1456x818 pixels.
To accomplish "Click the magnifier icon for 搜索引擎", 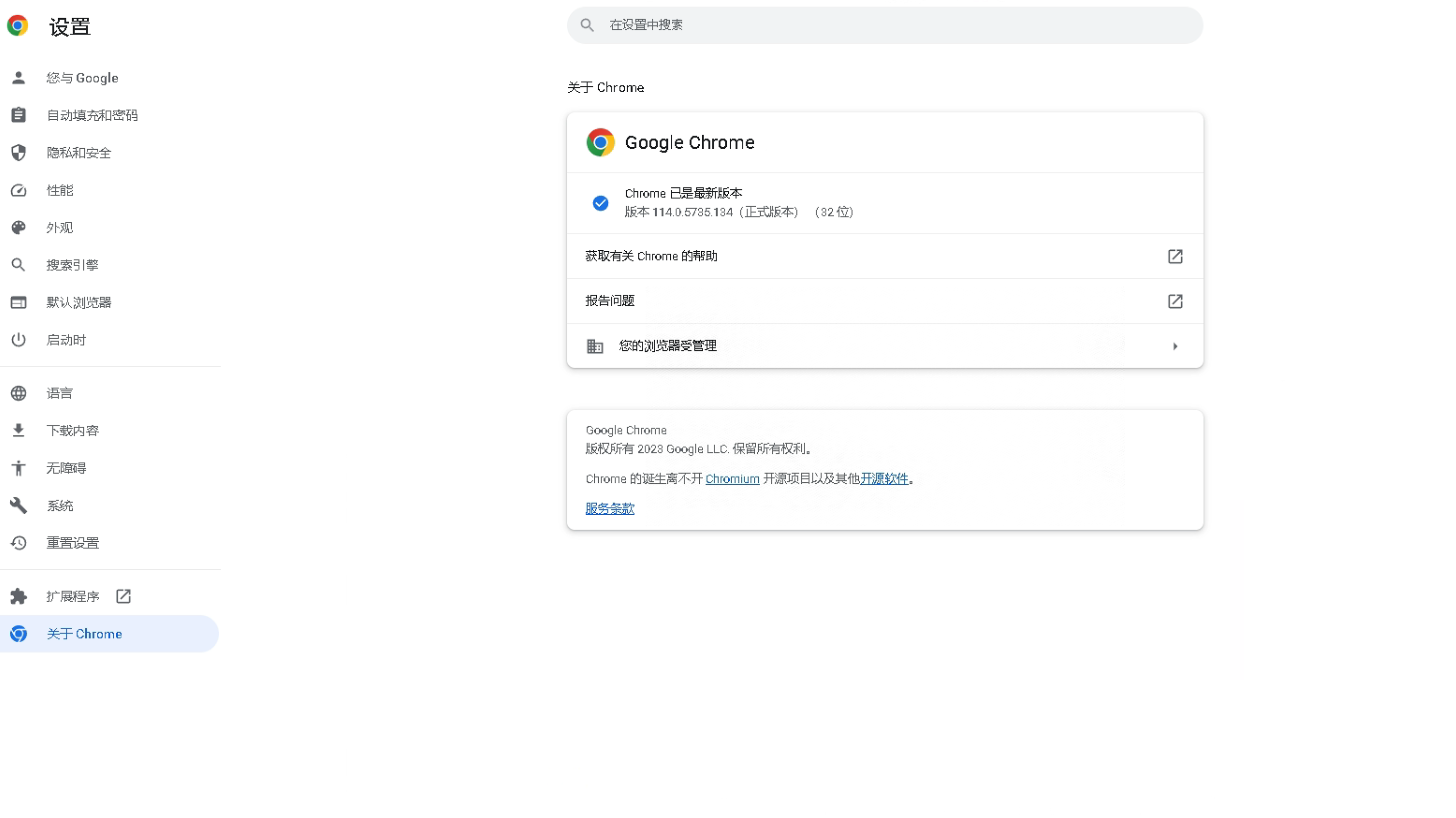I will [x=18, y=264].
